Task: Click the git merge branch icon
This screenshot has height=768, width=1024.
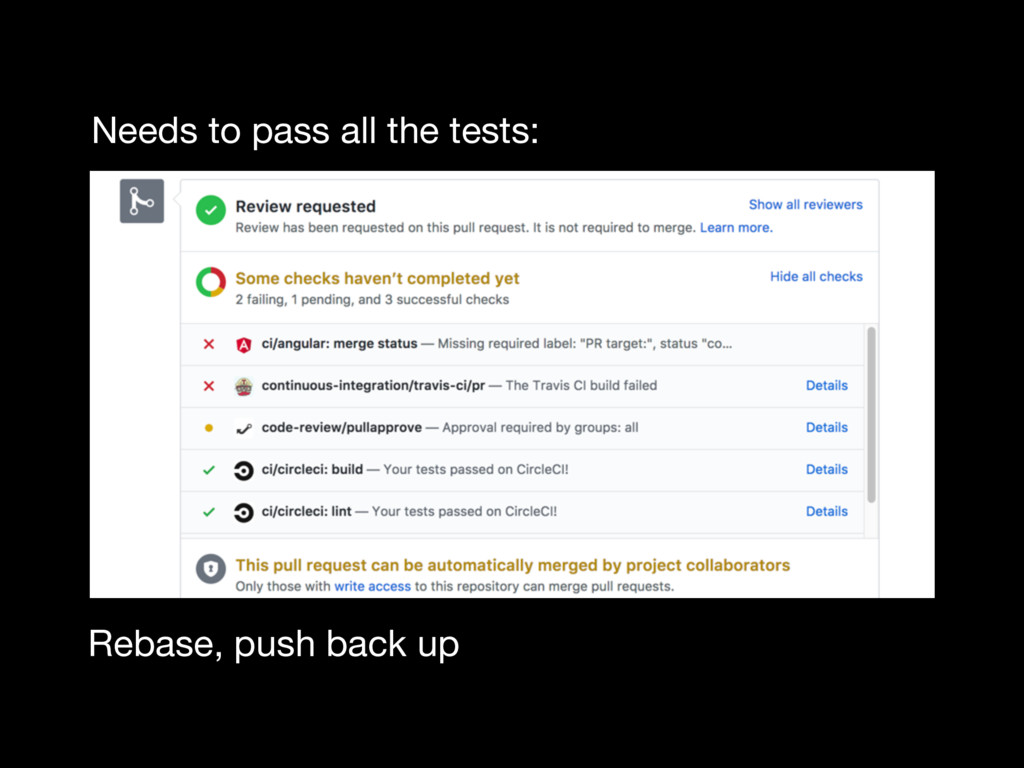Action: [141, 202]
